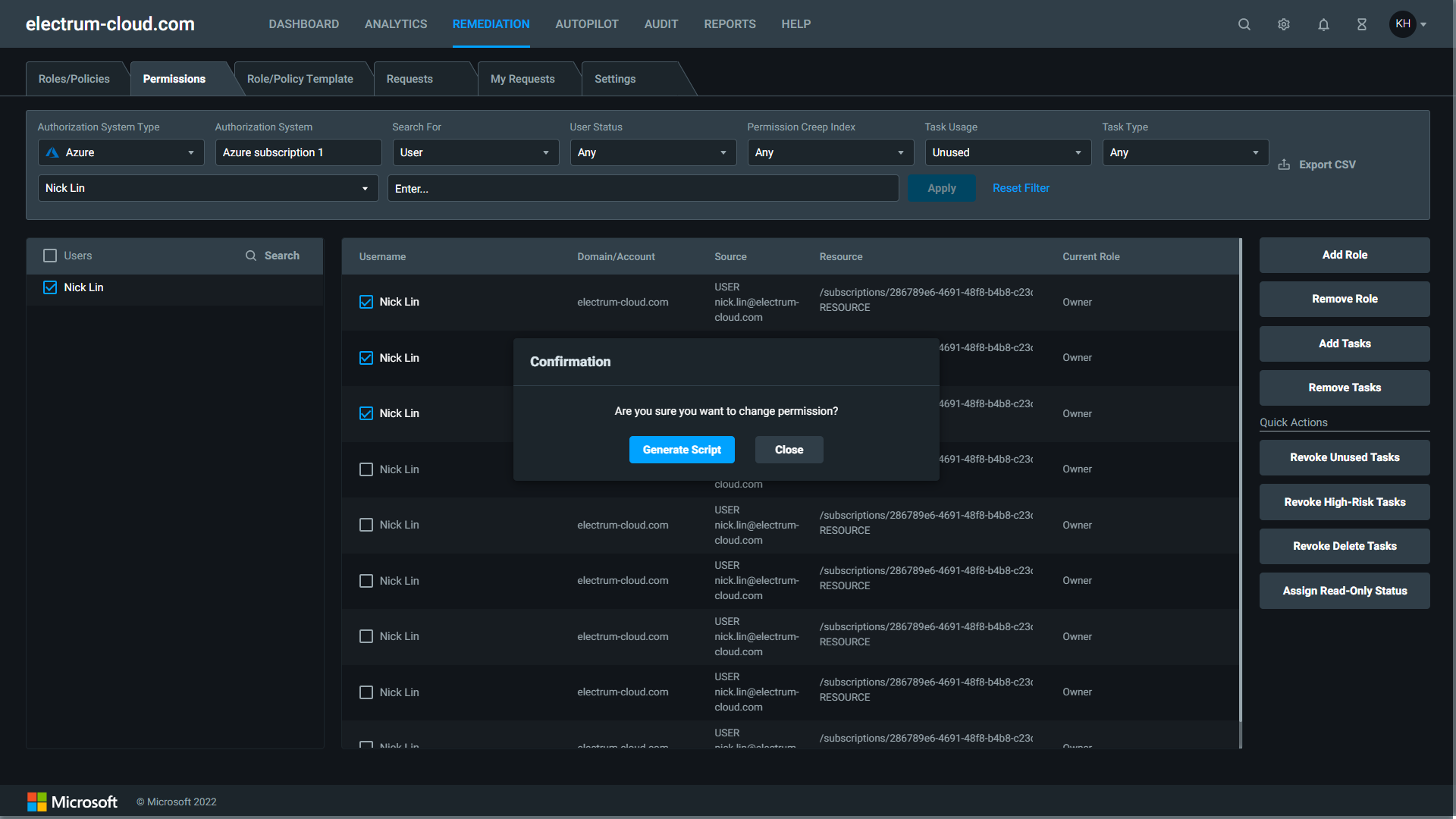The image size is (1456, 819).
Task: Check the fifth Nick Lin table row
Action: point(366,525)
